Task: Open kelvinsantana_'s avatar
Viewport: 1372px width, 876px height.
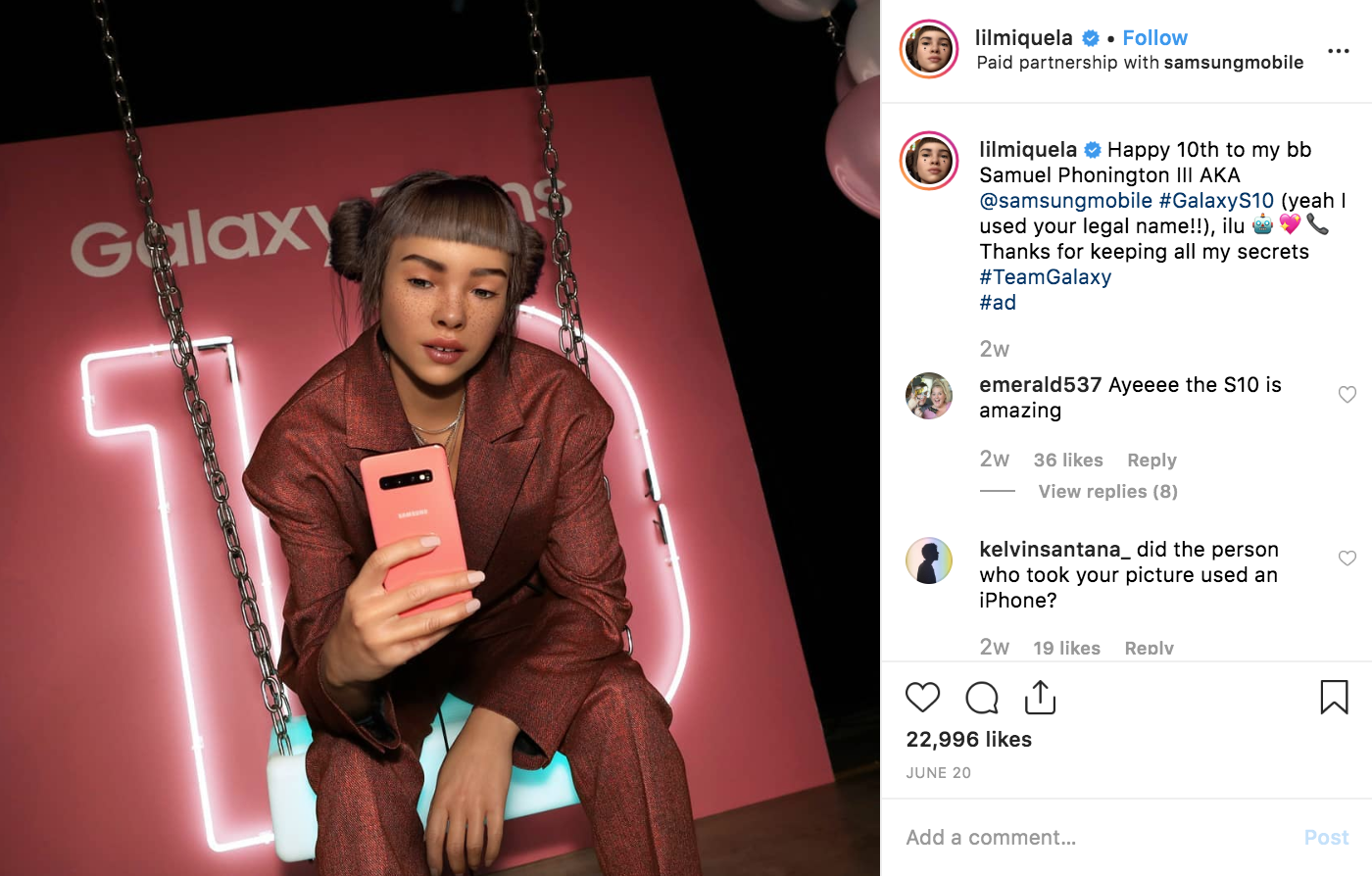Action: point(929,560)
